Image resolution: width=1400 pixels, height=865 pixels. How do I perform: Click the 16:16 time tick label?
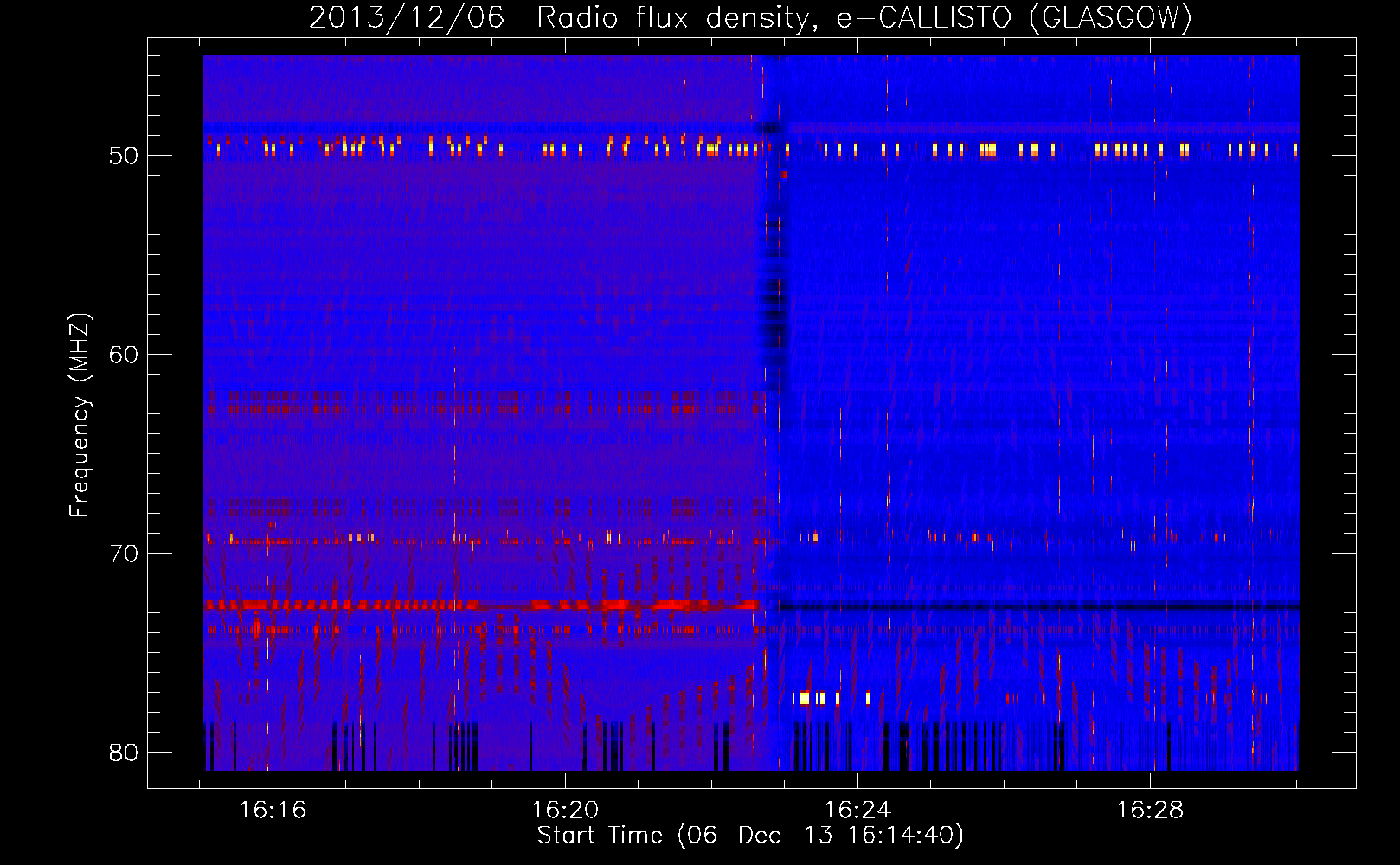[273, 811]
